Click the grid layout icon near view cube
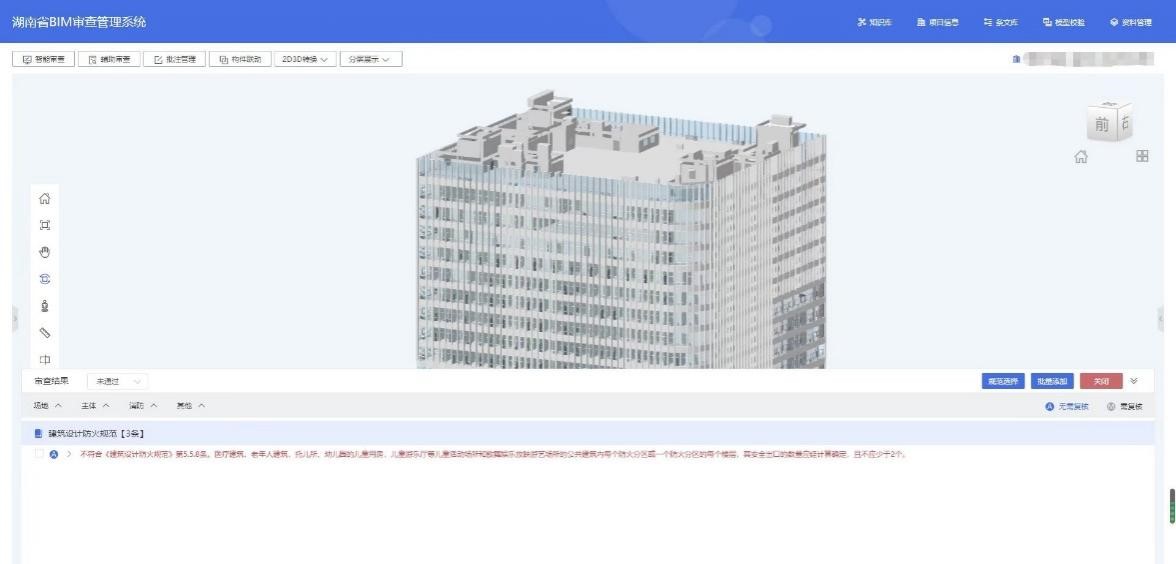The image size is (1176, 564). [1142, 156]
